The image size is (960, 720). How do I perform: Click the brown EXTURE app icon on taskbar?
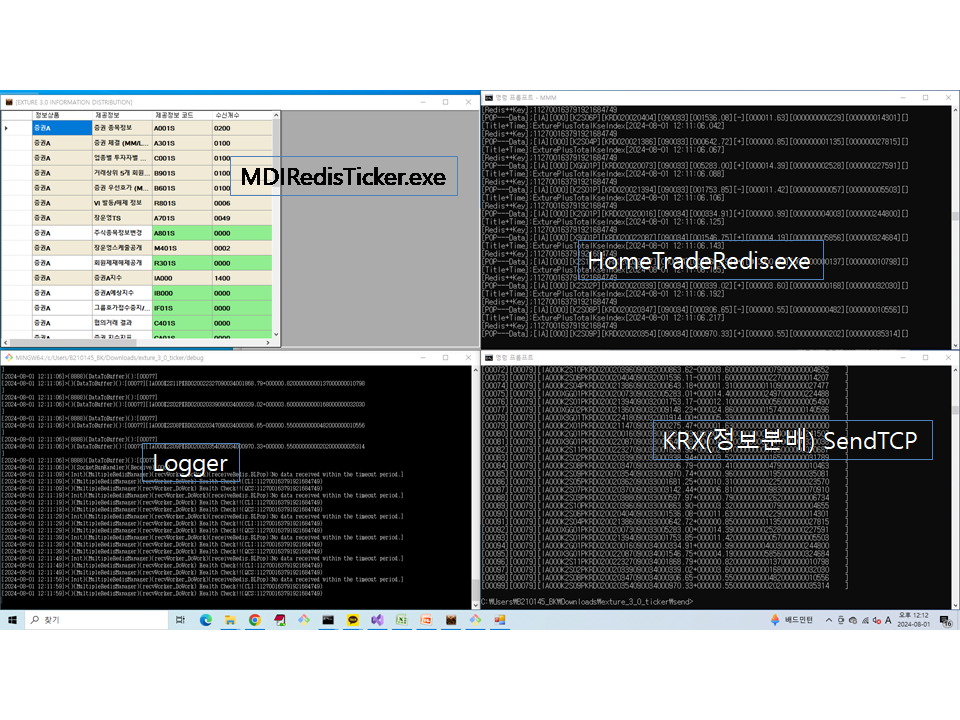[x=451, y=620]
